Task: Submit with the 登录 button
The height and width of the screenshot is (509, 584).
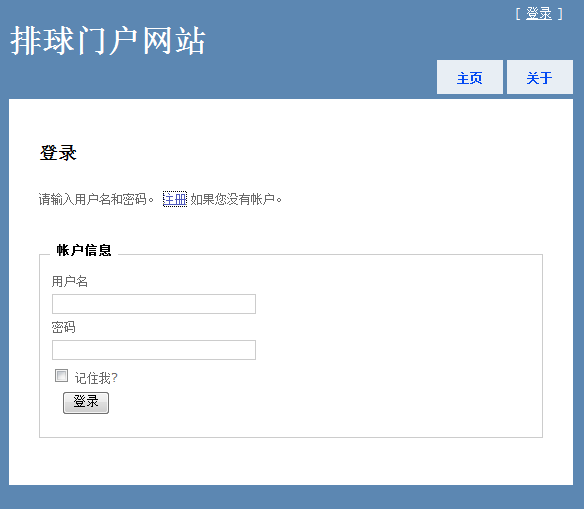Action: [x=86, y=403]
